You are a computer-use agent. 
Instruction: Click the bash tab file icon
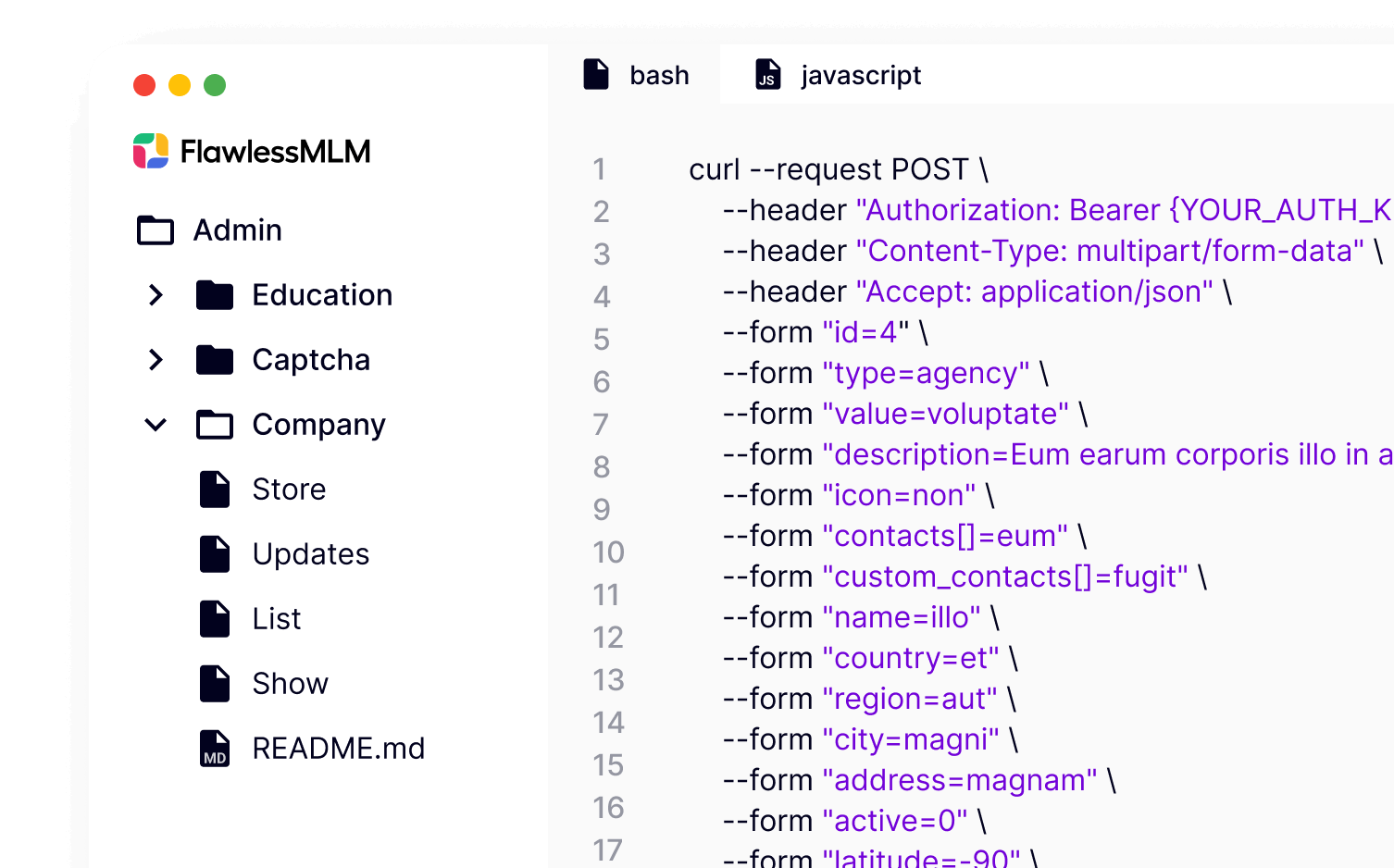click(x=596, y=74)
